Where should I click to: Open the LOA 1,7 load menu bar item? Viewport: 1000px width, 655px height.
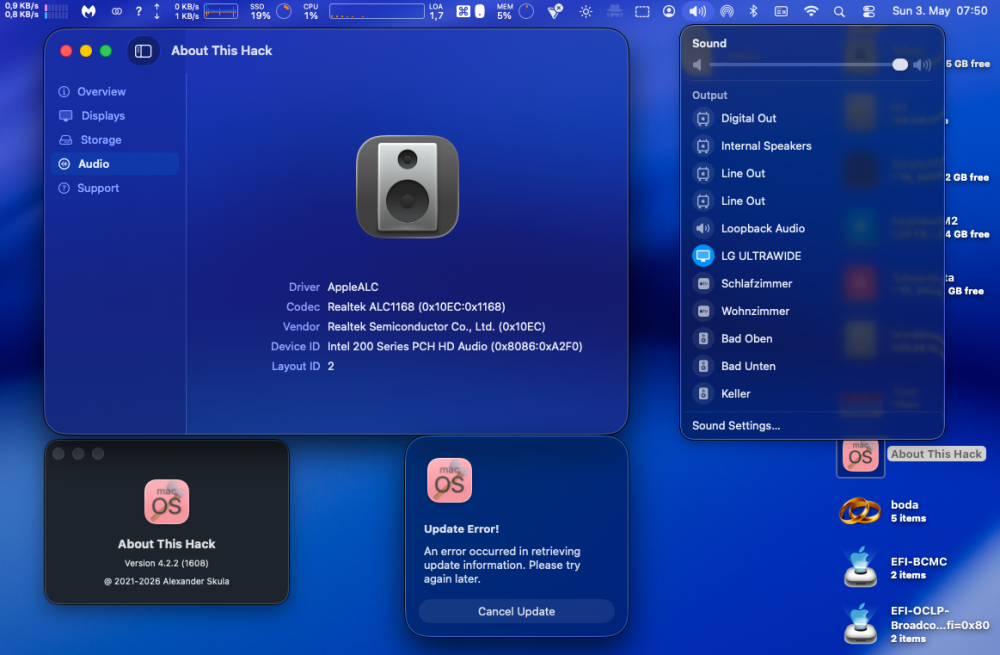436,11
